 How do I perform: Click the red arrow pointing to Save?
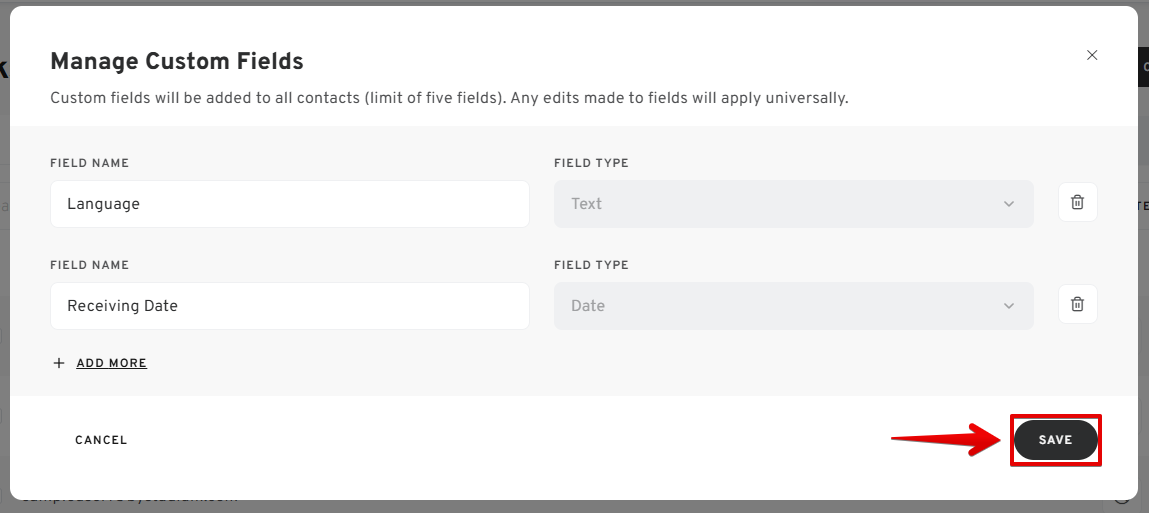pos(945,440)
